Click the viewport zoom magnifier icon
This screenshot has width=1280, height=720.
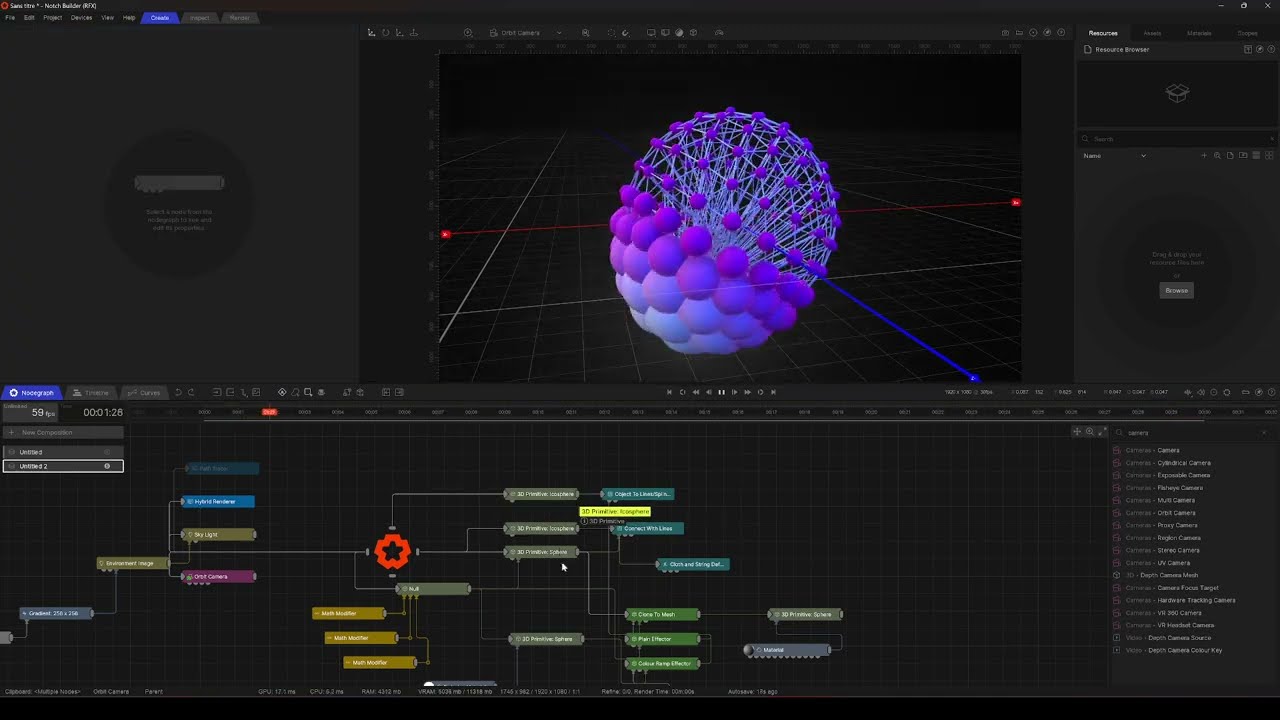point(586,33)
